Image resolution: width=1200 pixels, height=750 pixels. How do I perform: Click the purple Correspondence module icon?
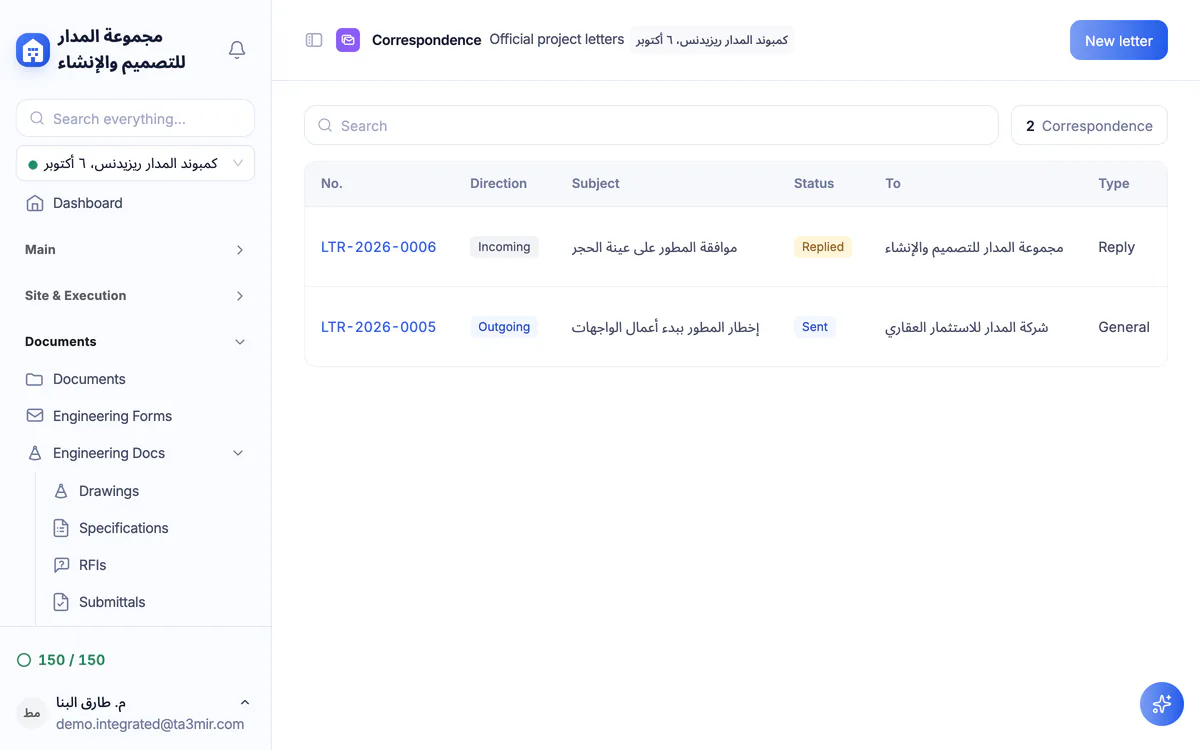pyautogui.click(x=348, y=40)
